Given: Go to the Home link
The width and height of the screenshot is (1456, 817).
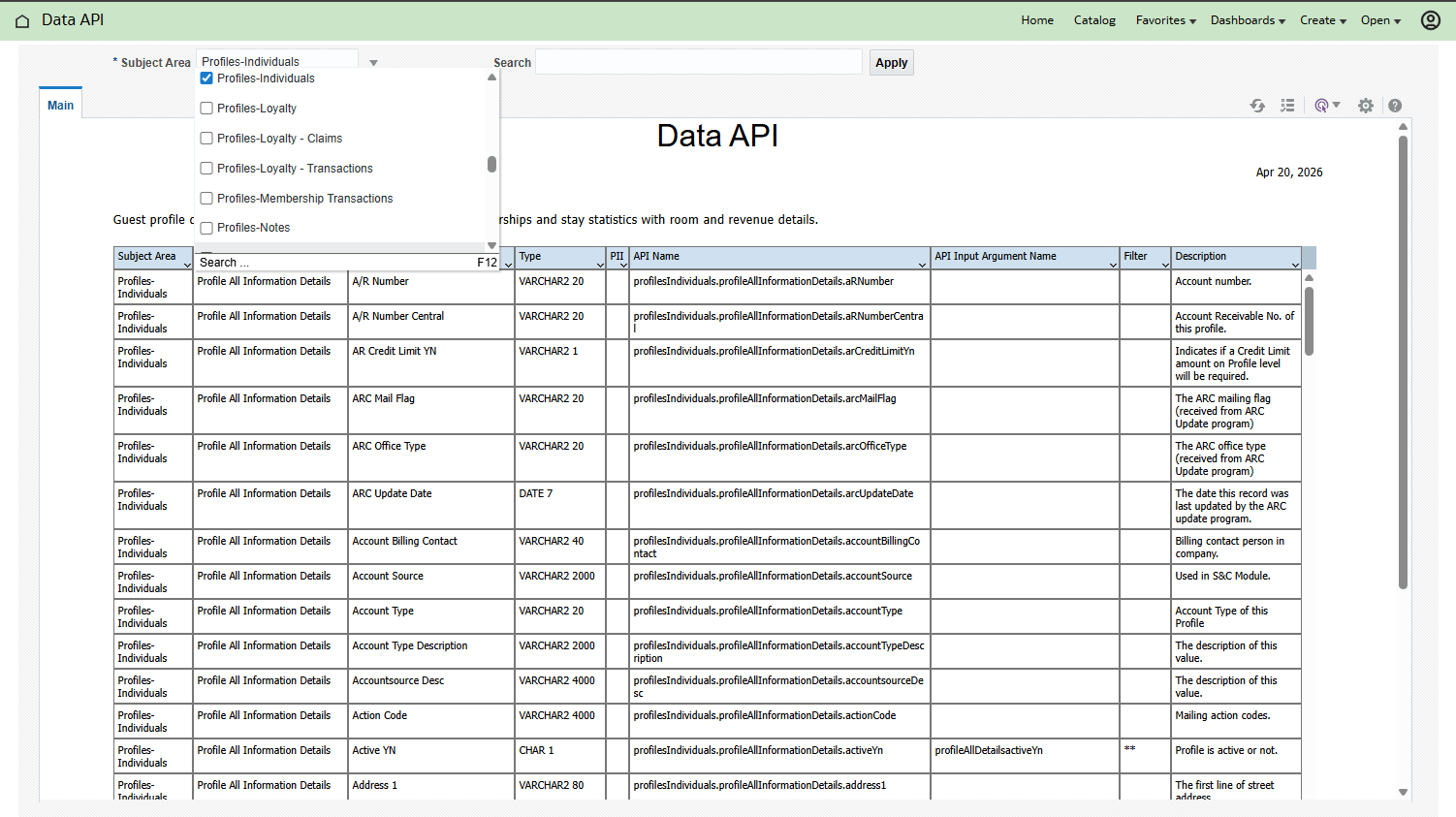Looking at the screenshot, I should tap(1037, 20).
